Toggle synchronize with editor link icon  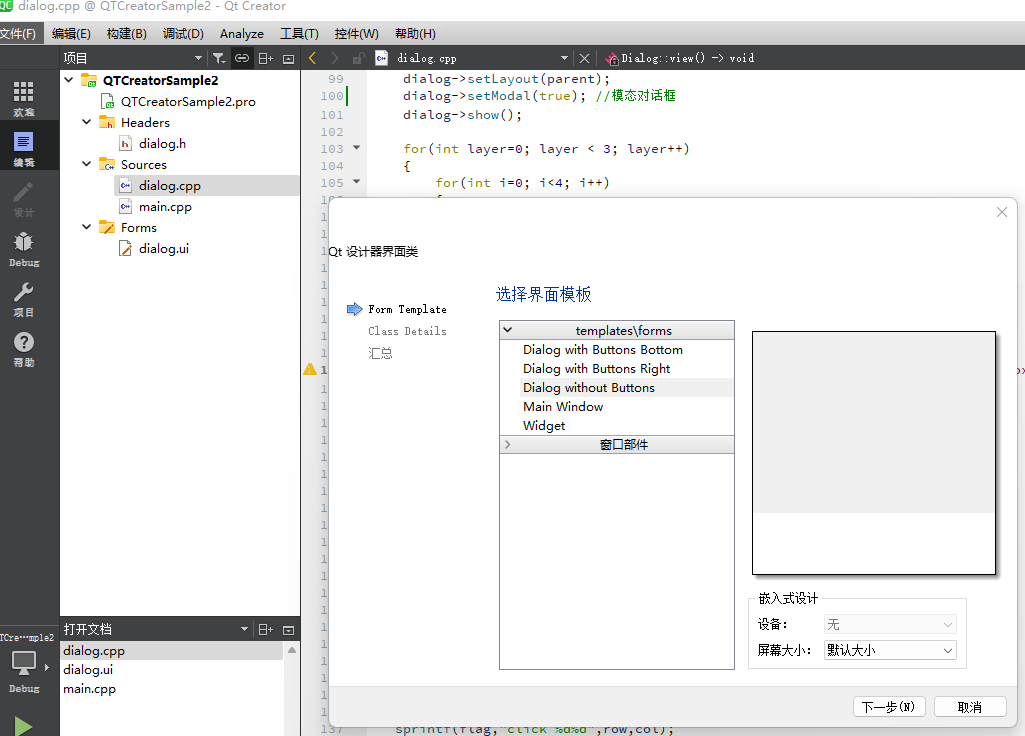pyautogui.click(x=242, y=58)
